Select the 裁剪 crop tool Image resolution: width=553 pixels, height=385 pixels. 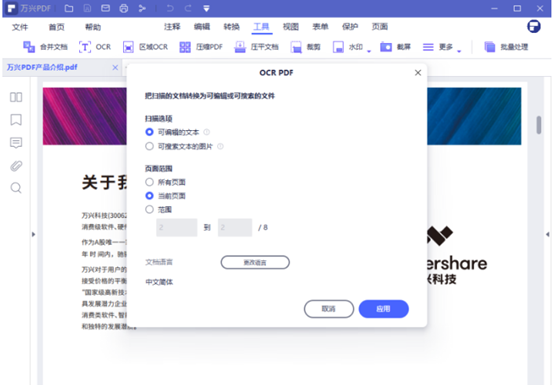(305, 47)
